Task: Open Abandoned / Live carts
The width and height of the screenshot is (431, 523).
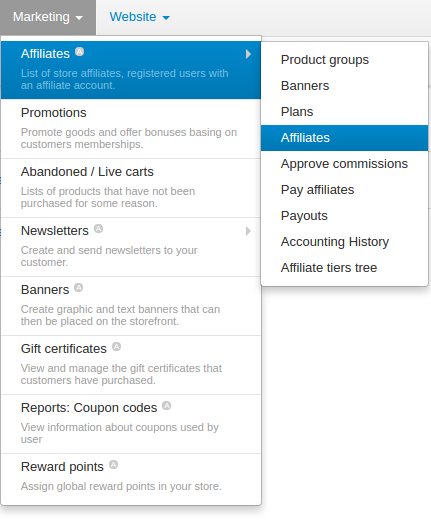Action: click(131, 188)
